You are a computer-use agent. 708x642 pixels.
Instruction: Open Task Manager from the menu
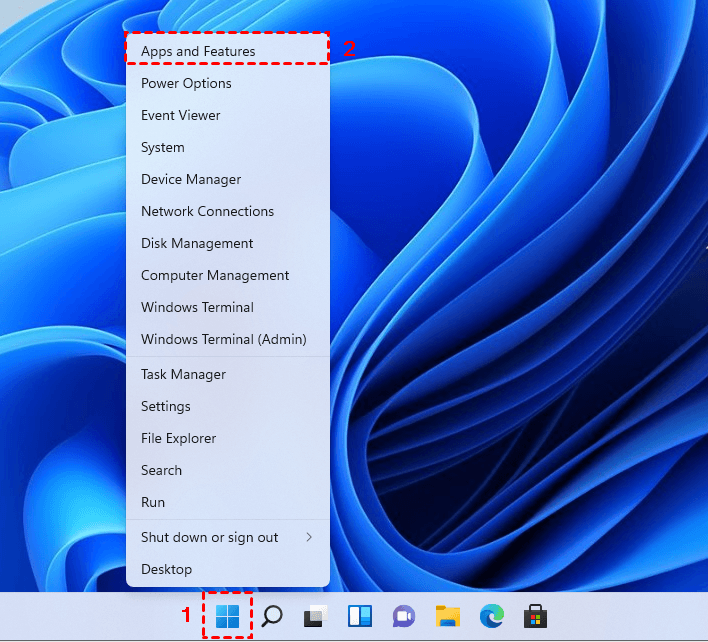coord(183,374)
